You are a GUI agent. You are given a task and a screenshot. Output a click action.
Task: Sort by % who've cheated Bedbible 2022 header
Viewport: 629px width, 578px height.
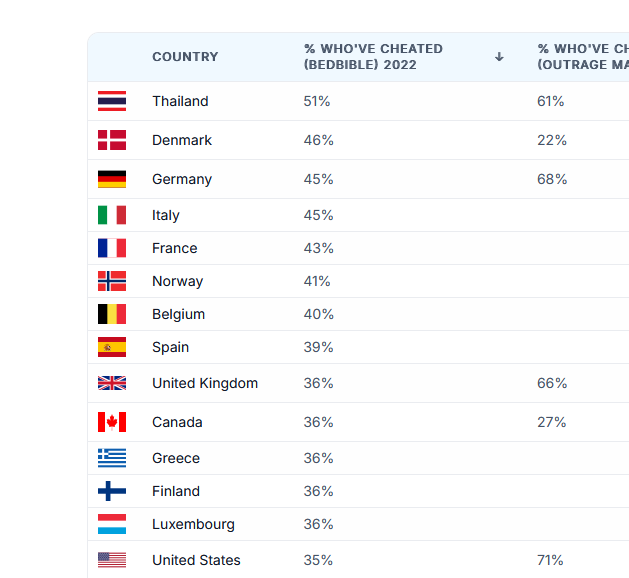tap(373, 57)
